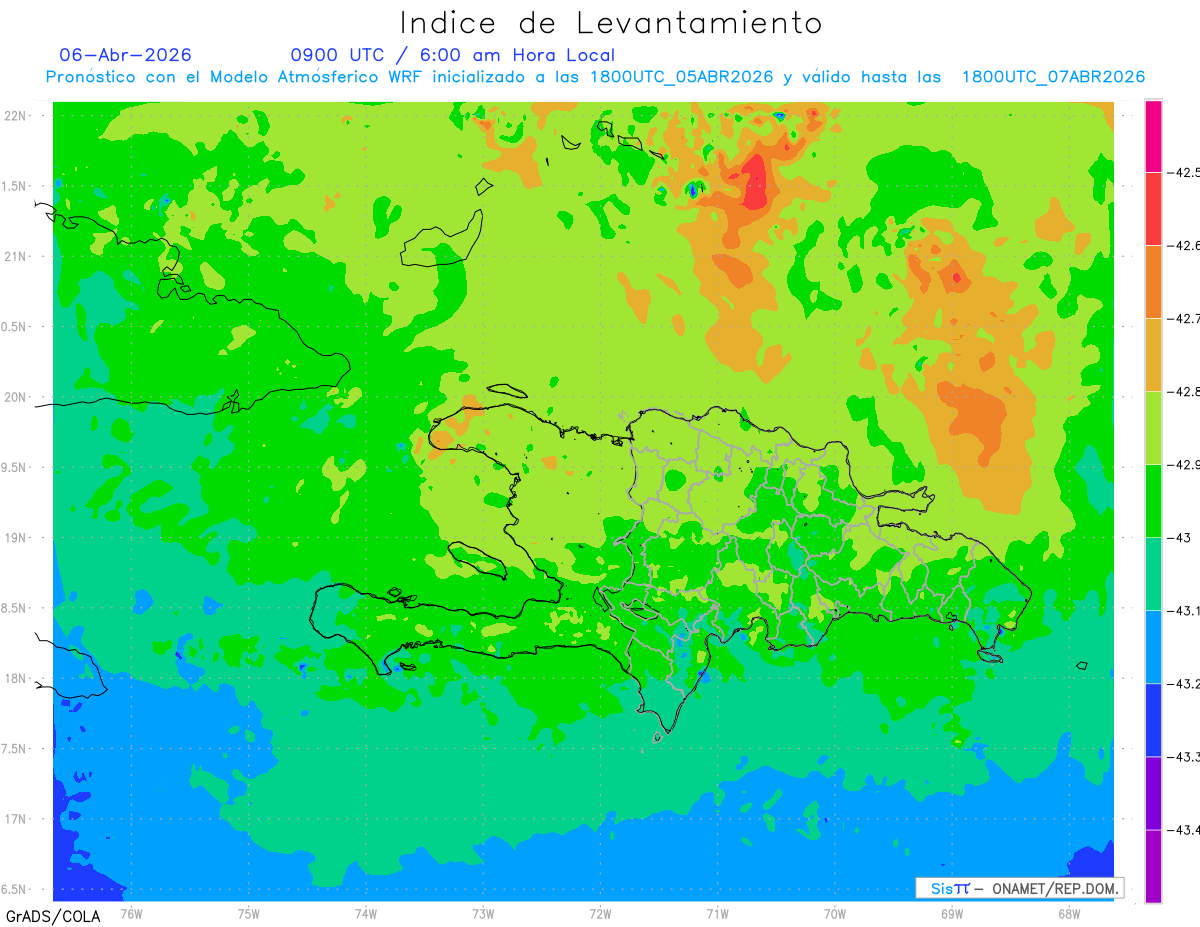Click the 68W longitude axis label
This screenshot has height=927, width=1200.
tap(1069, 914)
